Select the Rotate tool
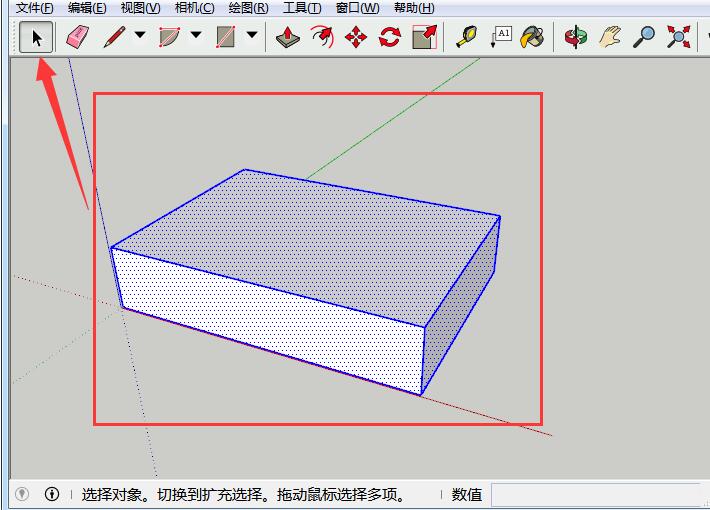The height and width of the screenshot is (510, 710). (x=390, y=37)
